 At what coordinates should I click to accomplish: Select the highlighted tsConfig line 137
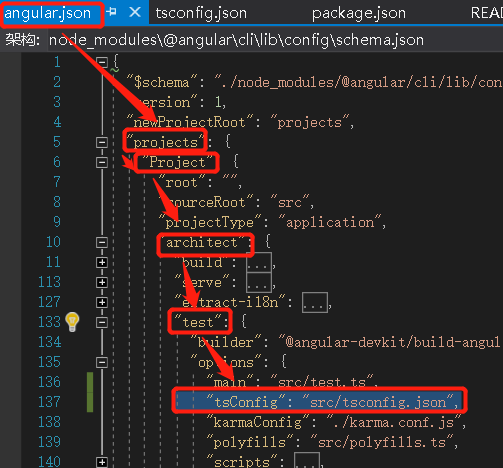tap(318, 402)
